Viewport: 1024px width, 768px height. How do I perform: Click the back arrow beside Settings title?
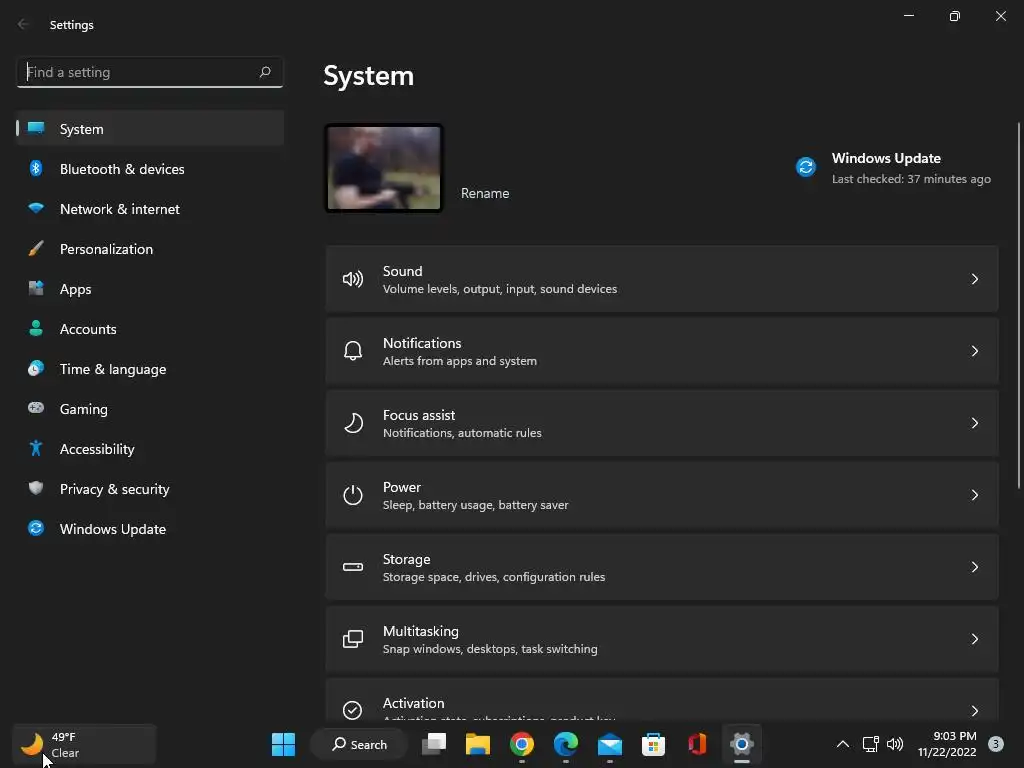click(23, 24)
